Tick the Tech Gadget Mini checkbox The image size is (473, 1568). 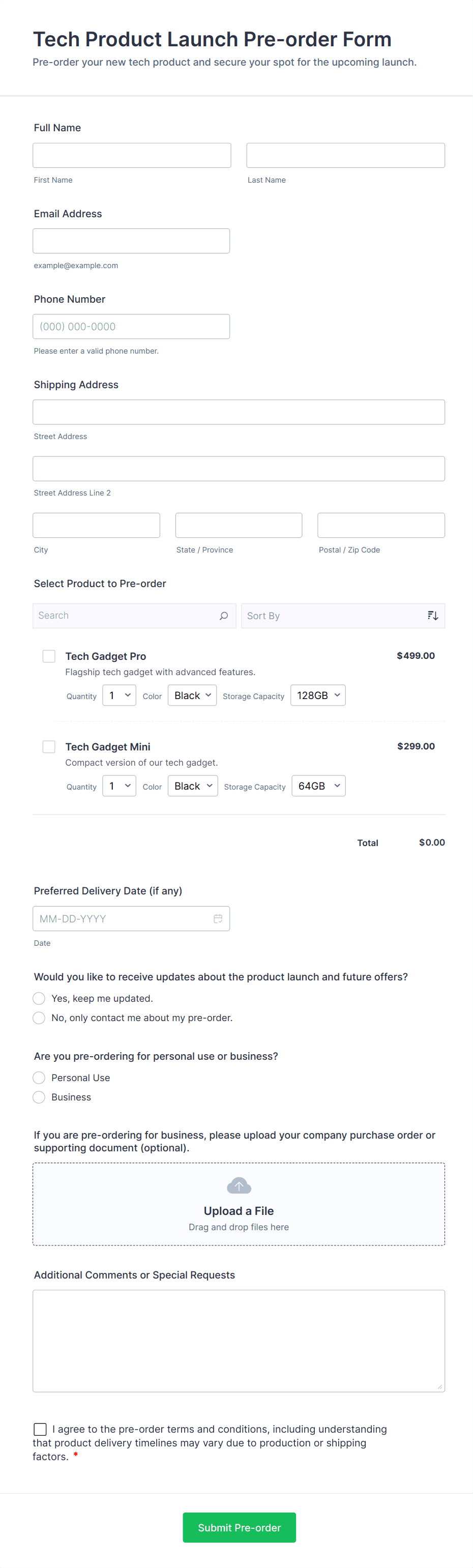coord(49,746)
